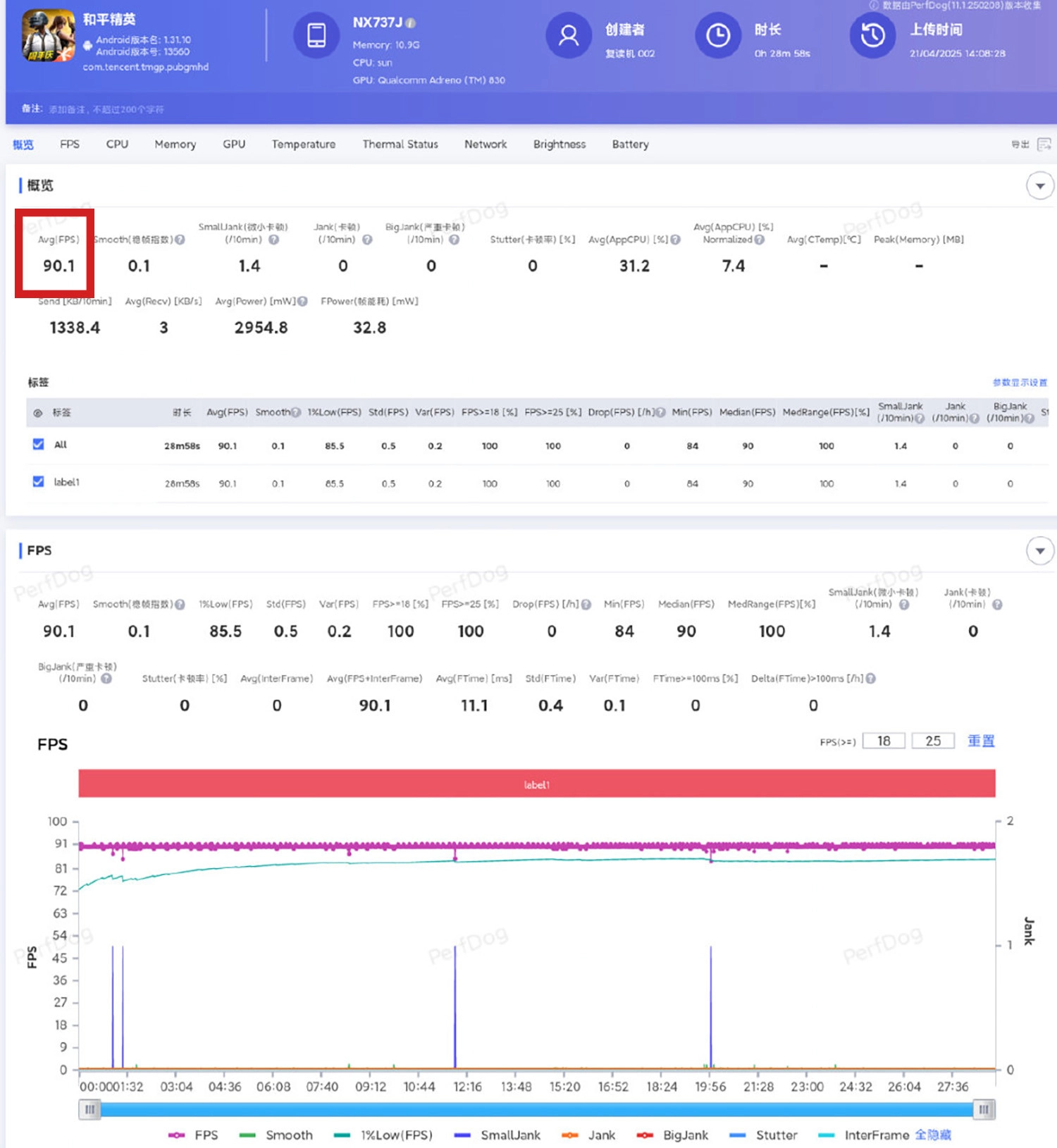Toggle BigJank series in chart legend

point(672,1135)
